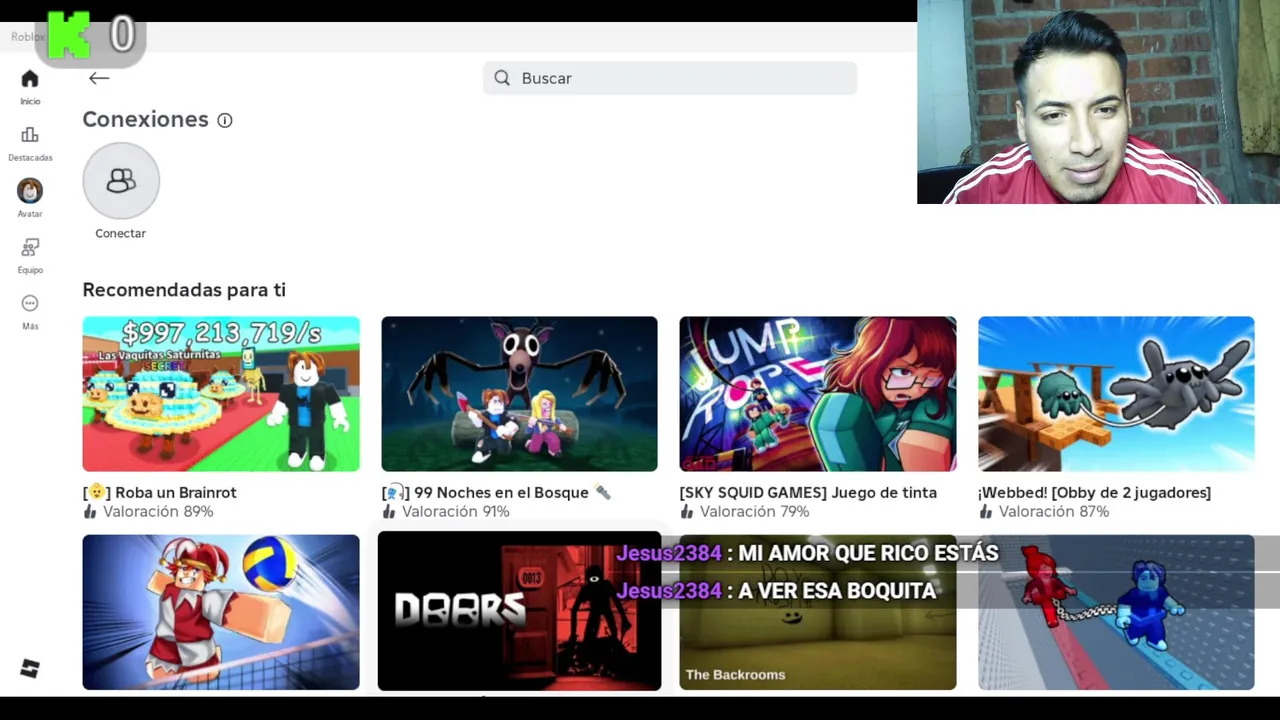Image resolution: width=1280 pixels, height=720 pixels.
Task: Click the 'Conectar' label
Action: click(x=121, y=233)
